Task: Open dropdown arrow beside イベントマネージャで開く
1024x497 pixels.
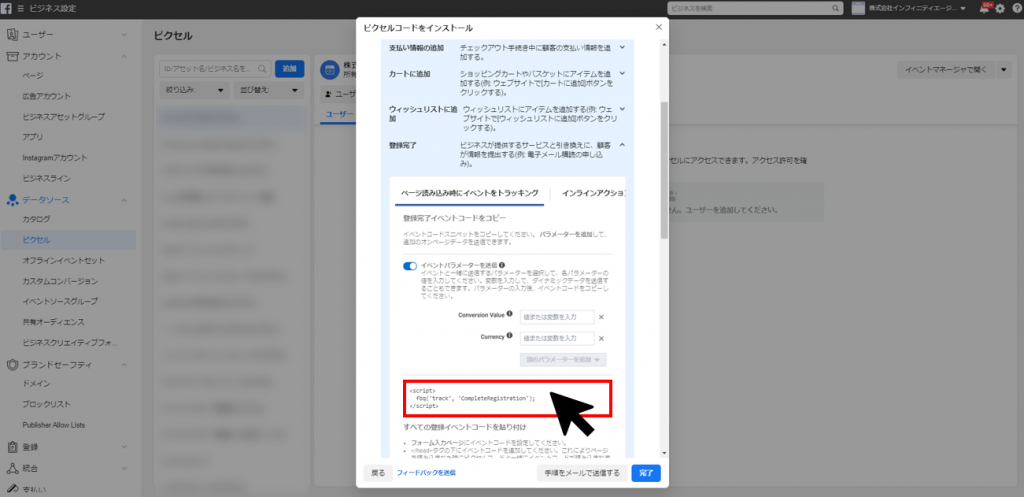Action: click(x=1004, y=70)
